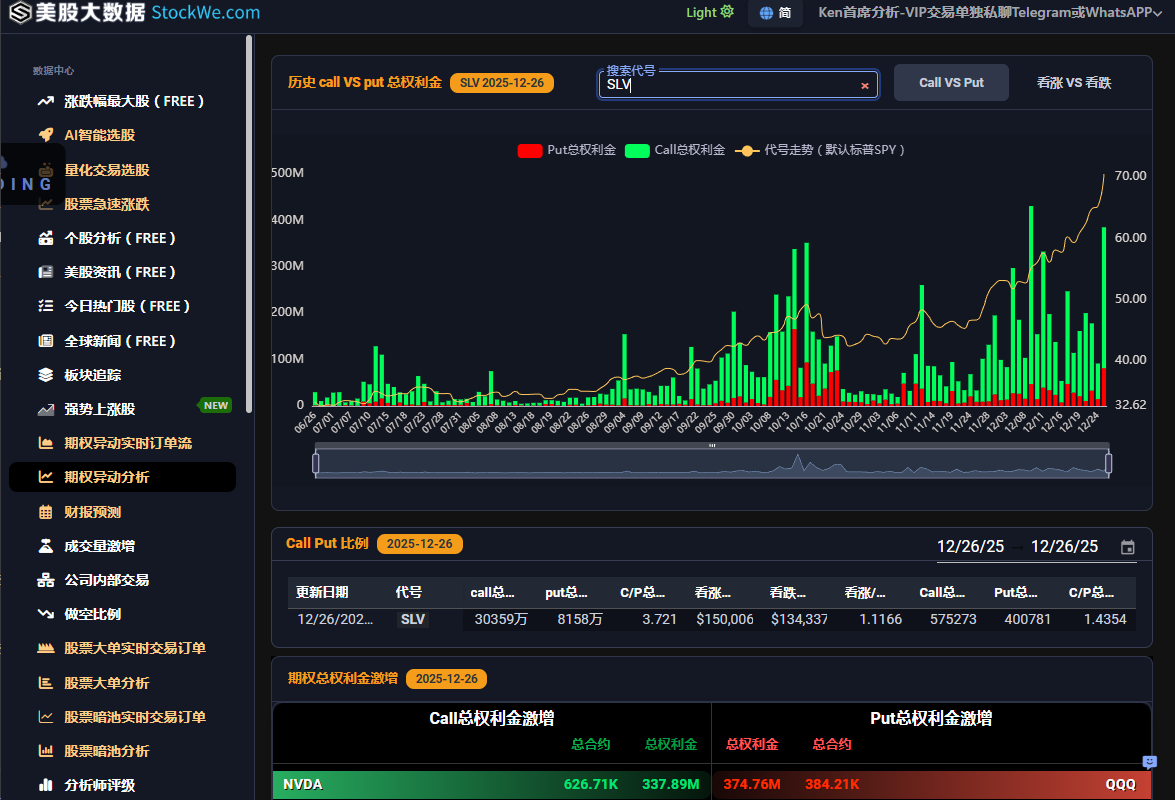Clear the SLV search field with the X
Viewport: 1175px width, 800px height.
click(x=865, y=85)
